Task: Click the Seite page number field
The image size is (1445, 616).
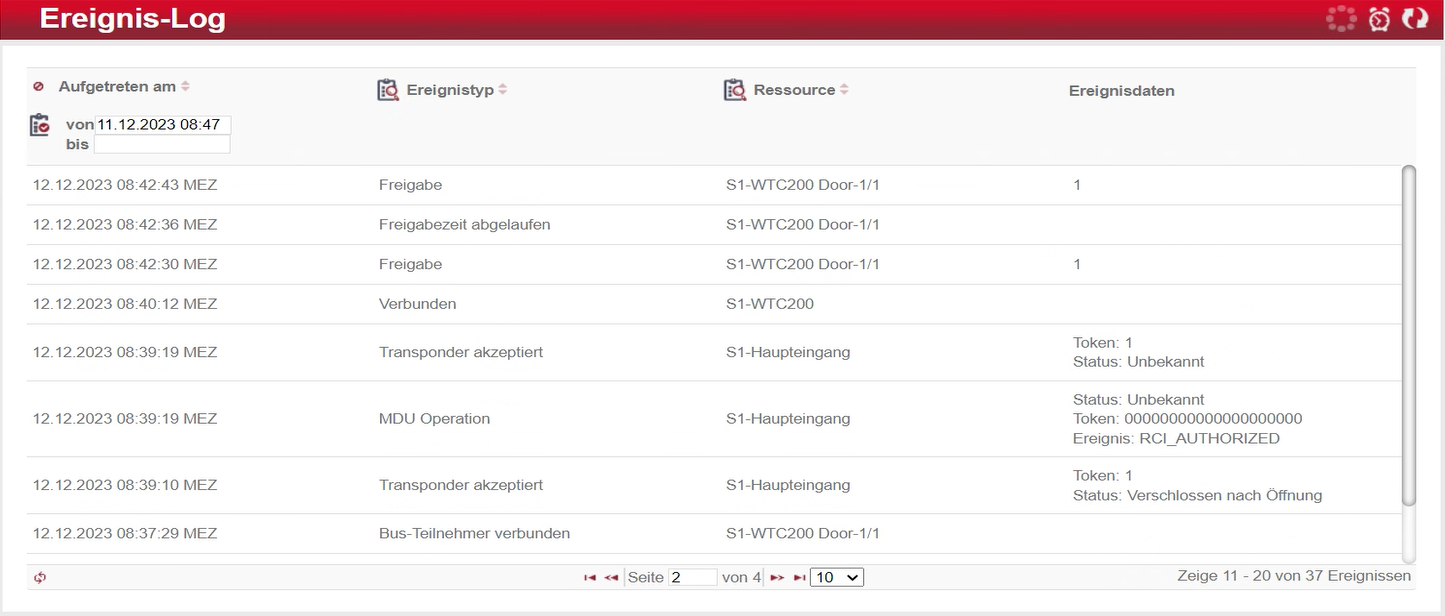Action: click(692, 577)
